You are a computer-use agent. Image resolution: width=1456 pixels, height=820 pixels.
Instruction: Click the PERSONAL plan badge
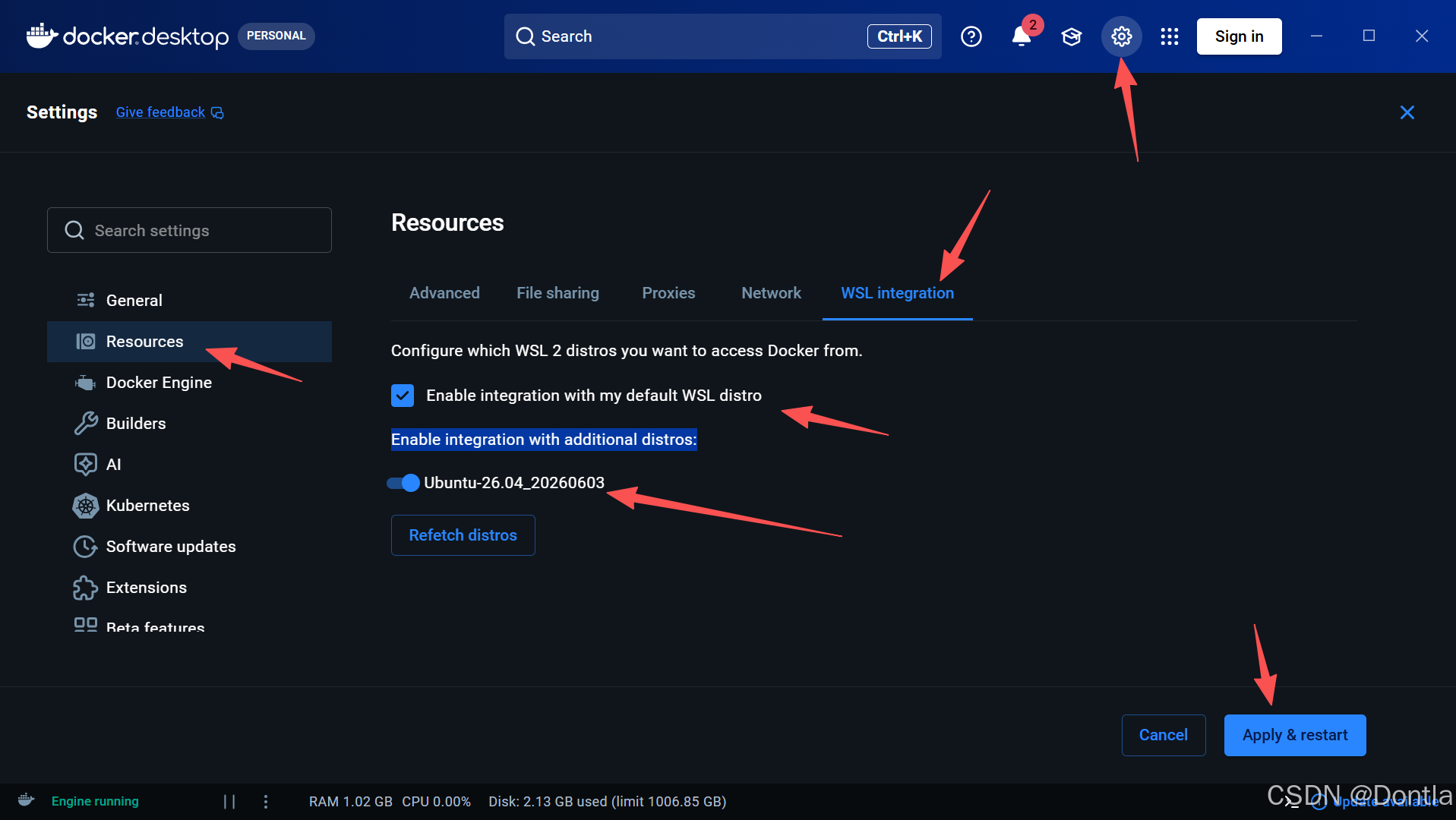(x=276, y=36)
